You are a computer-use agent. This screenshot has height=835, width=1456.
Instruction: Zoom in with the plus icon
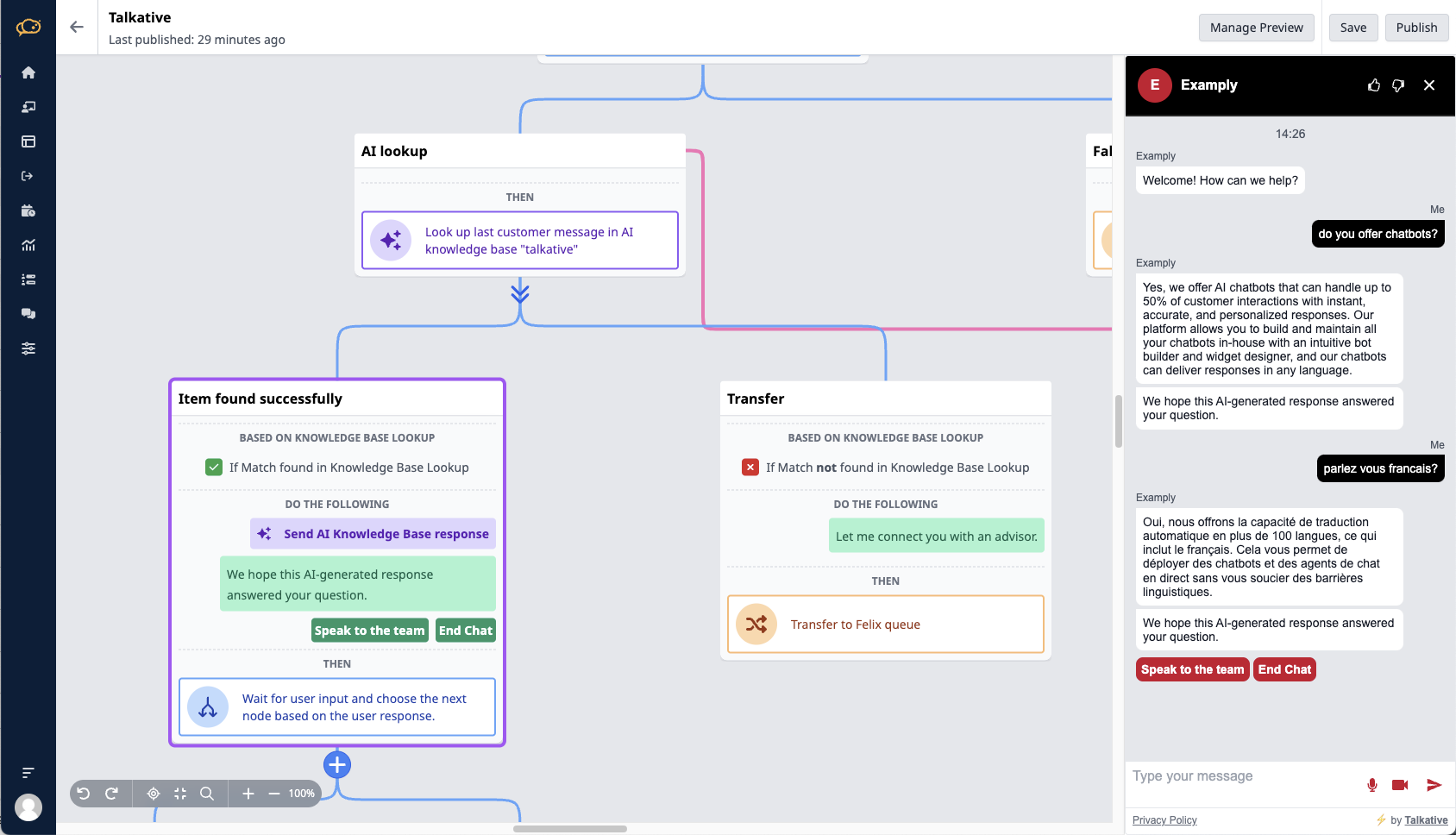point(248,794)
